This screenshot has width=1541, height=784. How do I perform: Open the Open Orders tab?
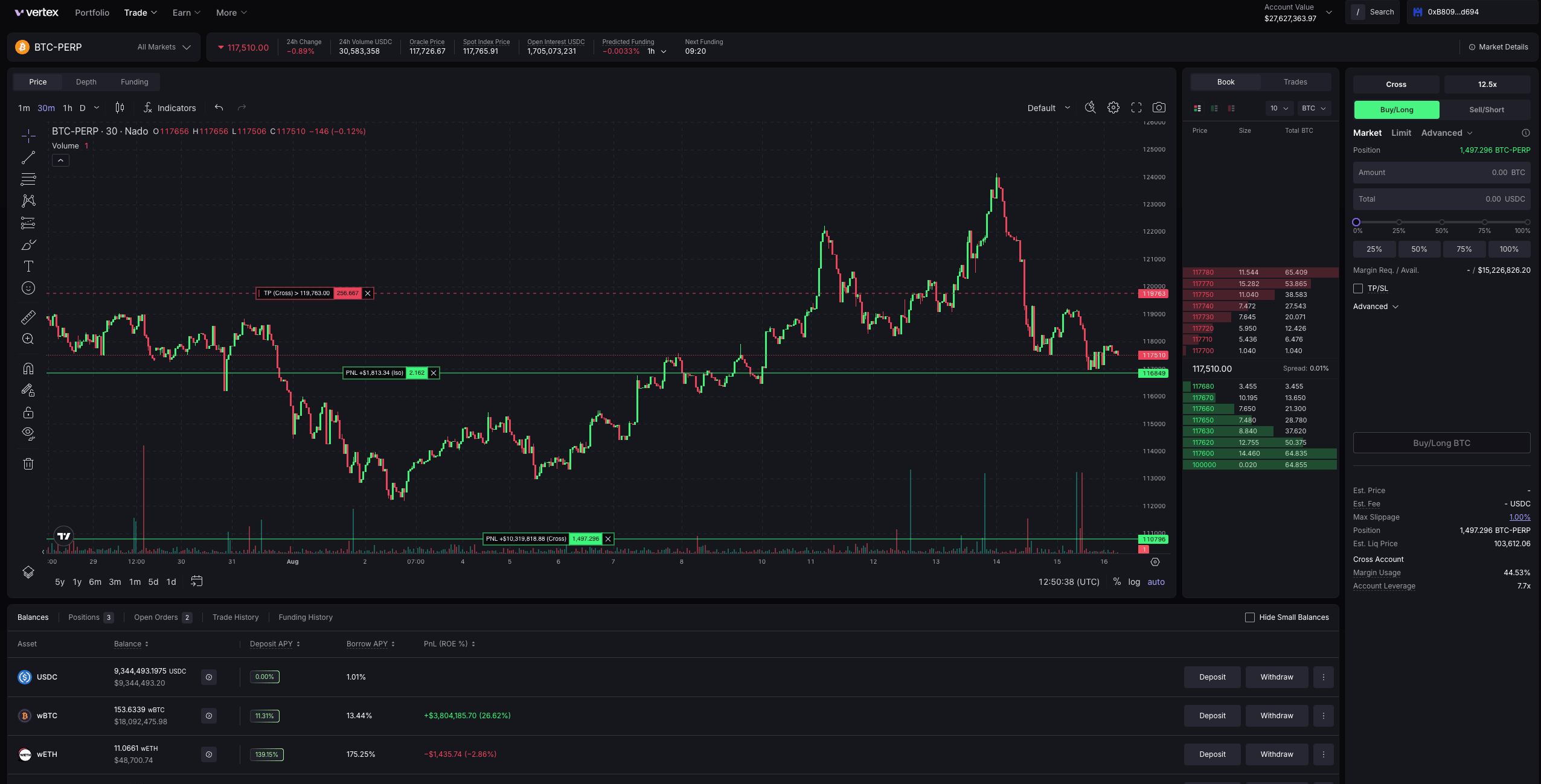162,617
